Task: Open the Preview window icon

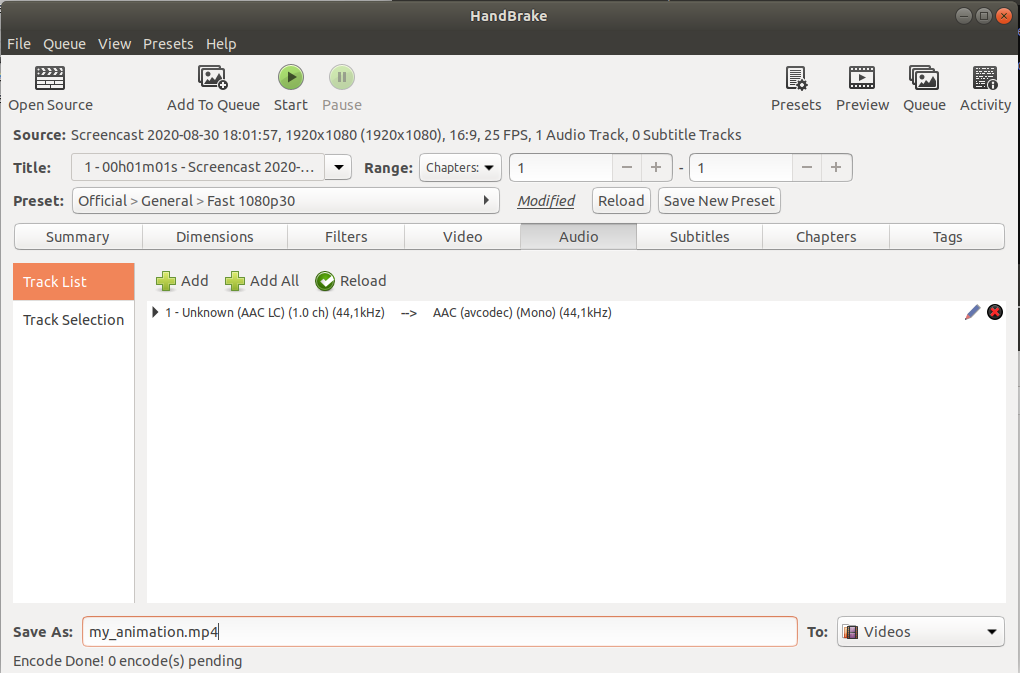Action: (x=862, y=78)
